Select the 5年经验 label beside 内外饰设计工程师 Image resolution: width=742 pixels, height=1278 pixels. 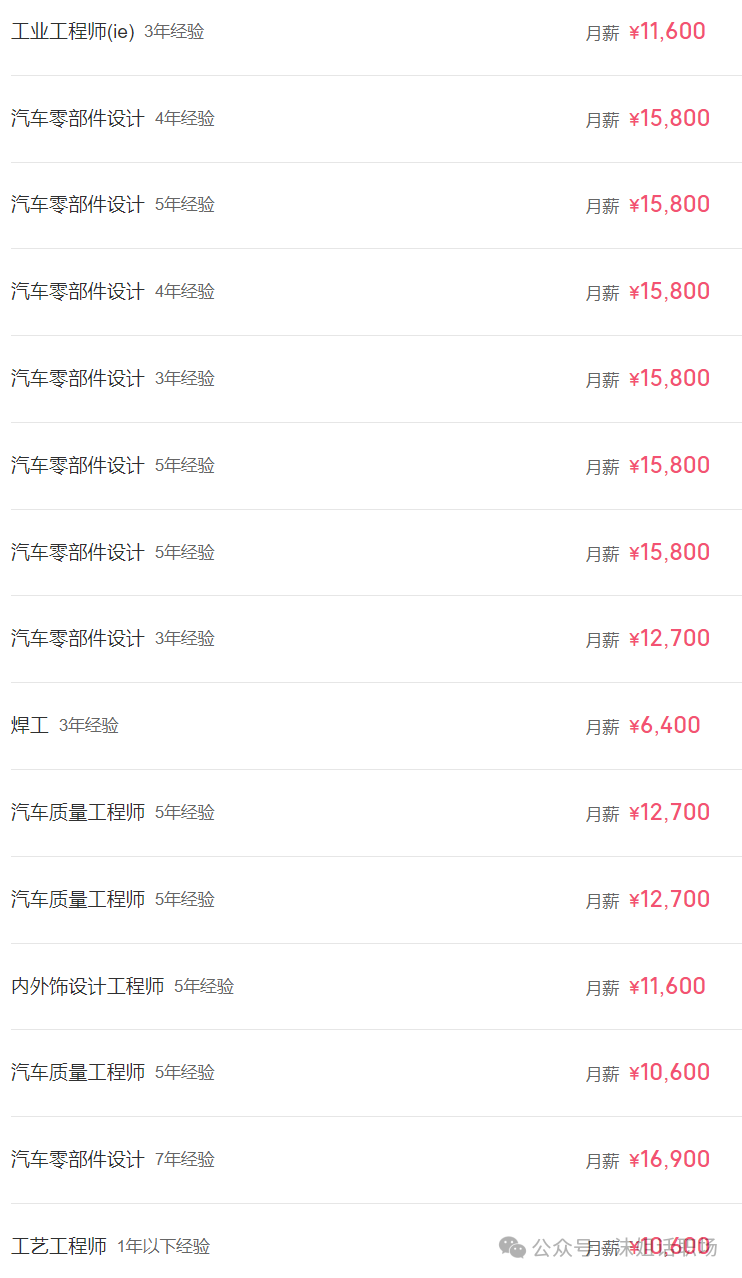(204, 987)
